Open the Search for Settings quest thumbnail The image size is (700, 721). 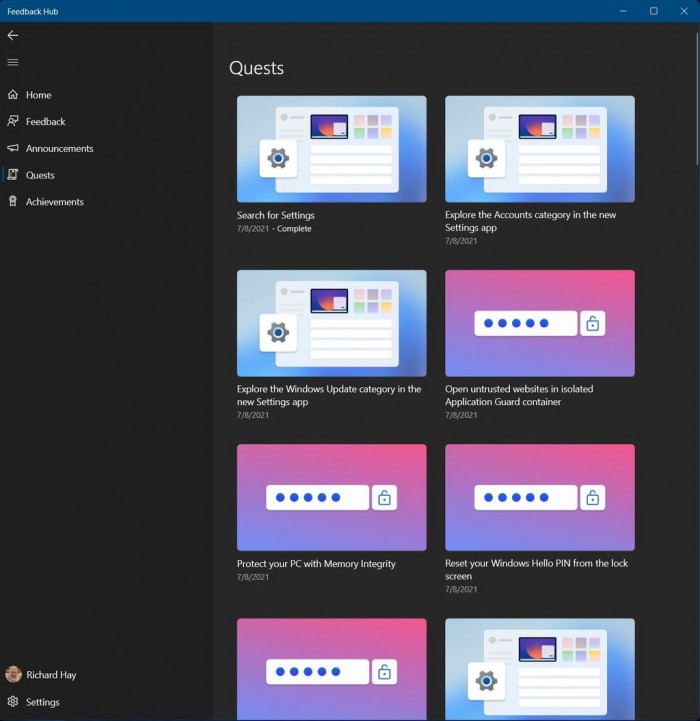click(x=331, y=149)
